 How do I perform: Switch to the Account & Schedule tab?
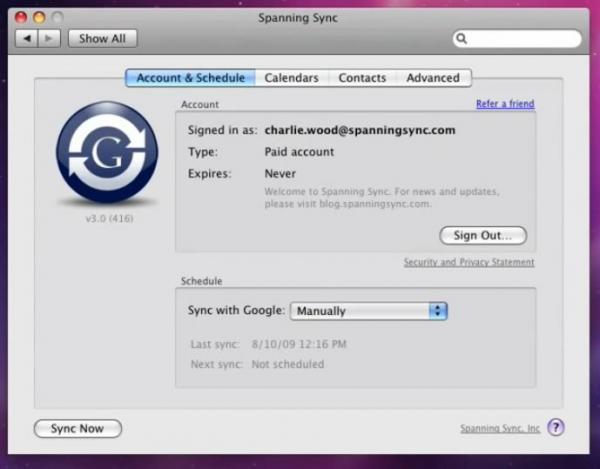click(191, 78)
